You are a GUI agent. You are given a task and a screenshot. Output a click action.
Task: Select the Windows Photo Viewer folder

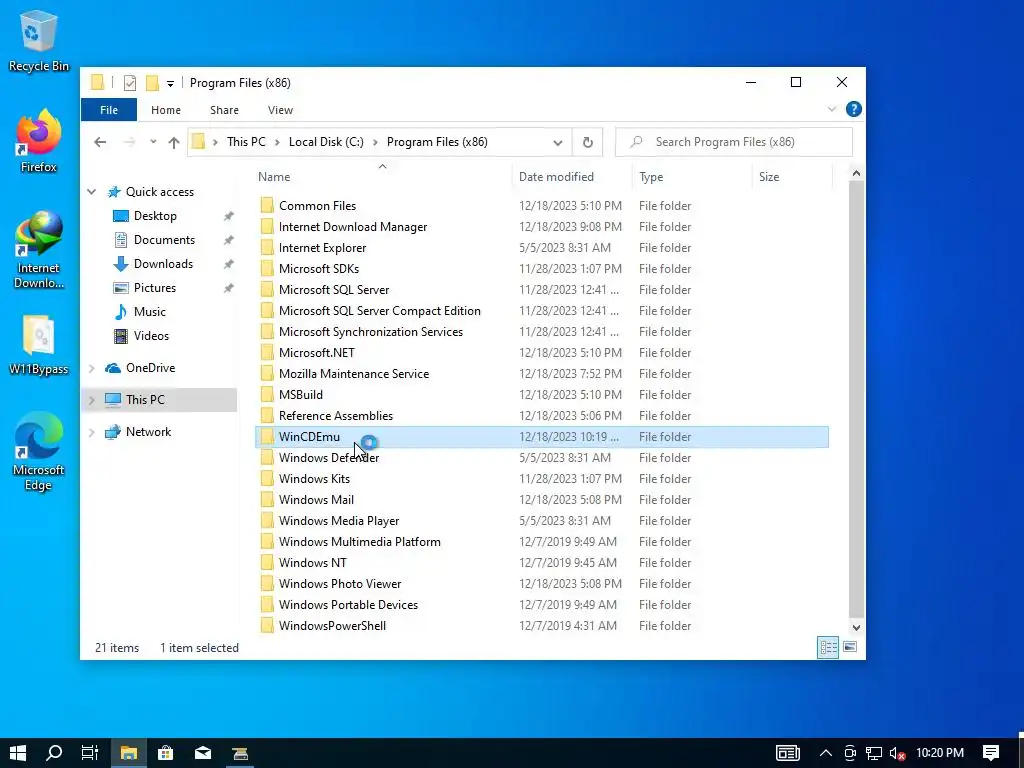542,584
